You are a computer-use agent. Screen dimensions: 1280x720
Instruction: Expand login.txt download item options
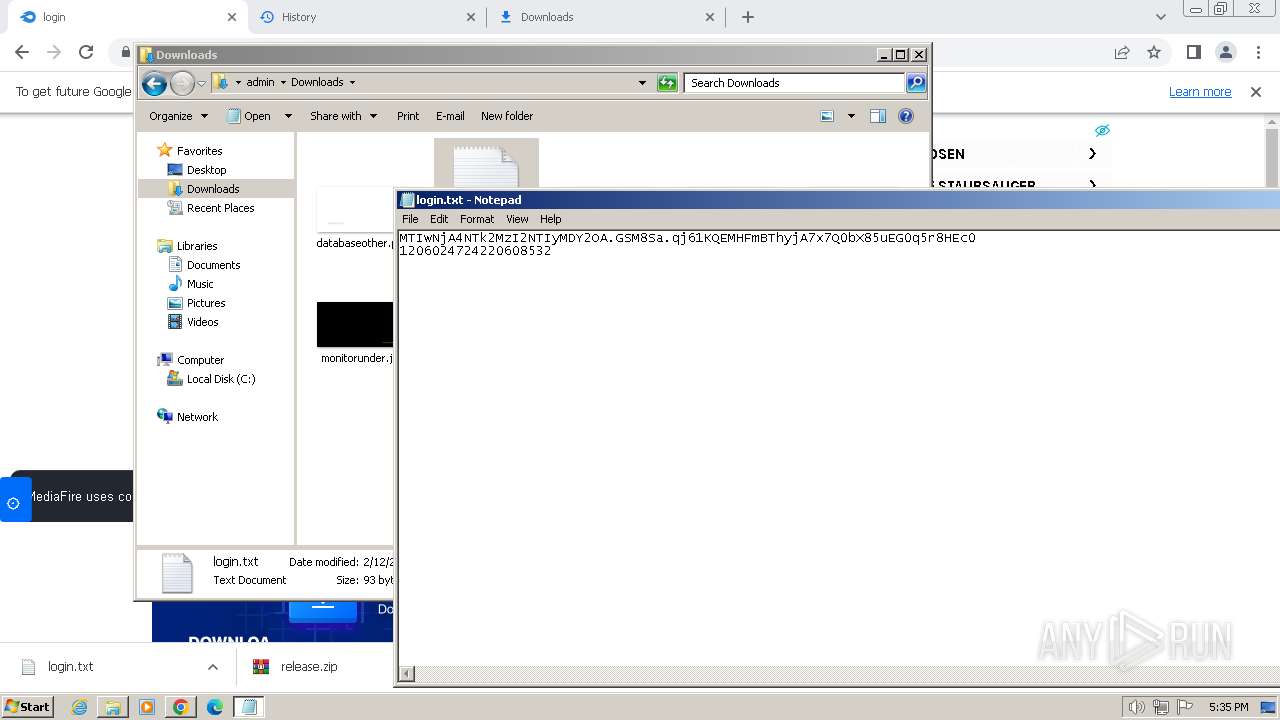(212, 667)
